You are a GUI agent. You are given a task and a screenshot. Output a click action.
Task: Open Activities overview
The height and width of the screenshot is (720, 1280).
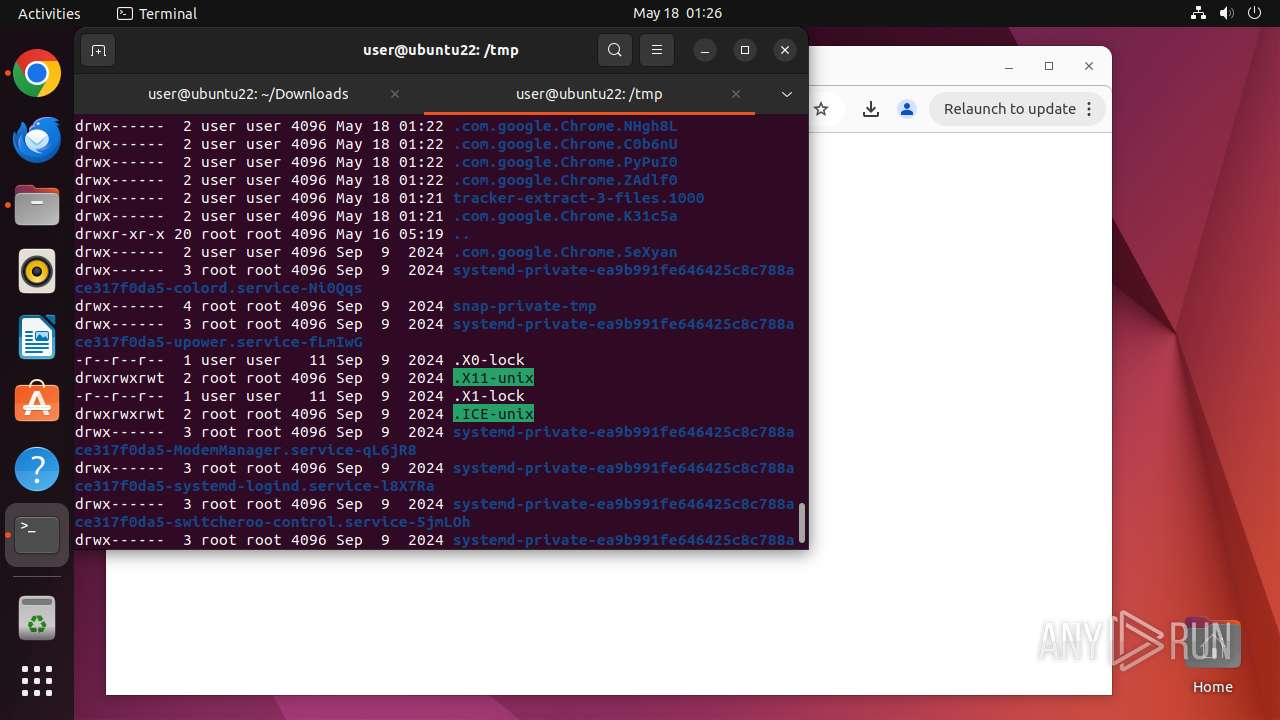(49, 13)
